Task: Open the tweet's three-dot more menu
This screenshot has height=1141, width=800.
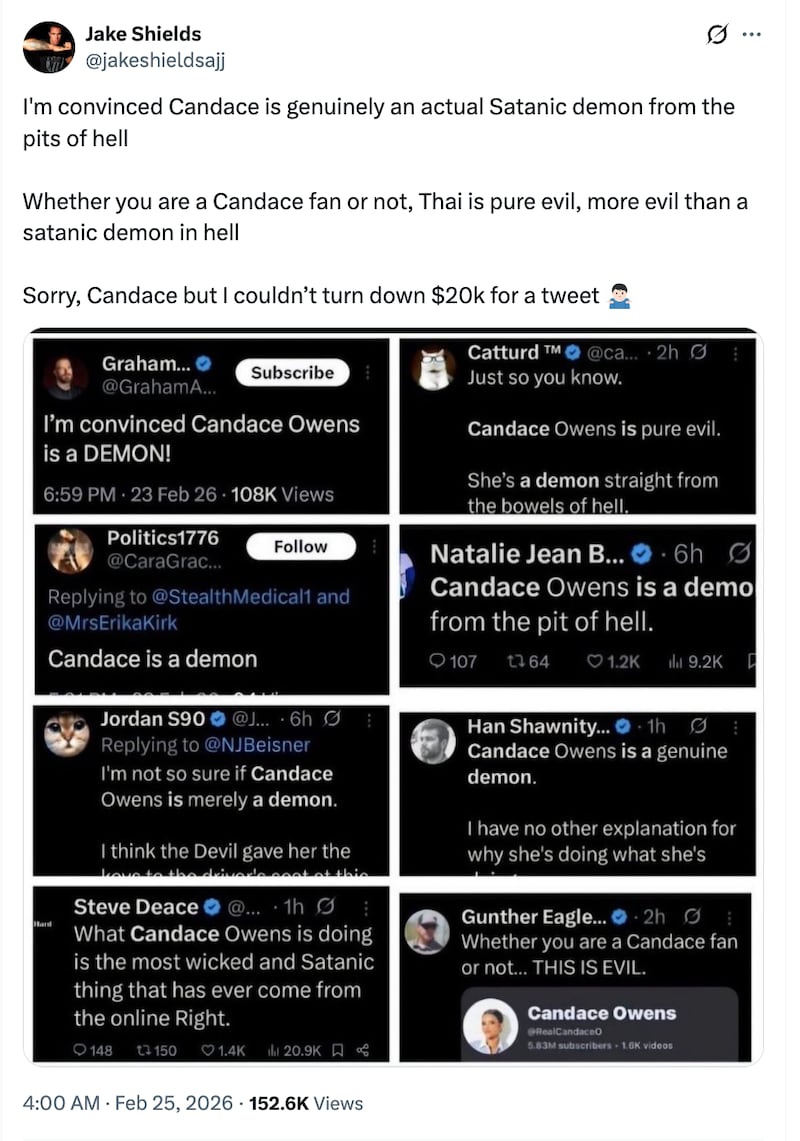Action: pyautogui.click(x=751, y=35)
